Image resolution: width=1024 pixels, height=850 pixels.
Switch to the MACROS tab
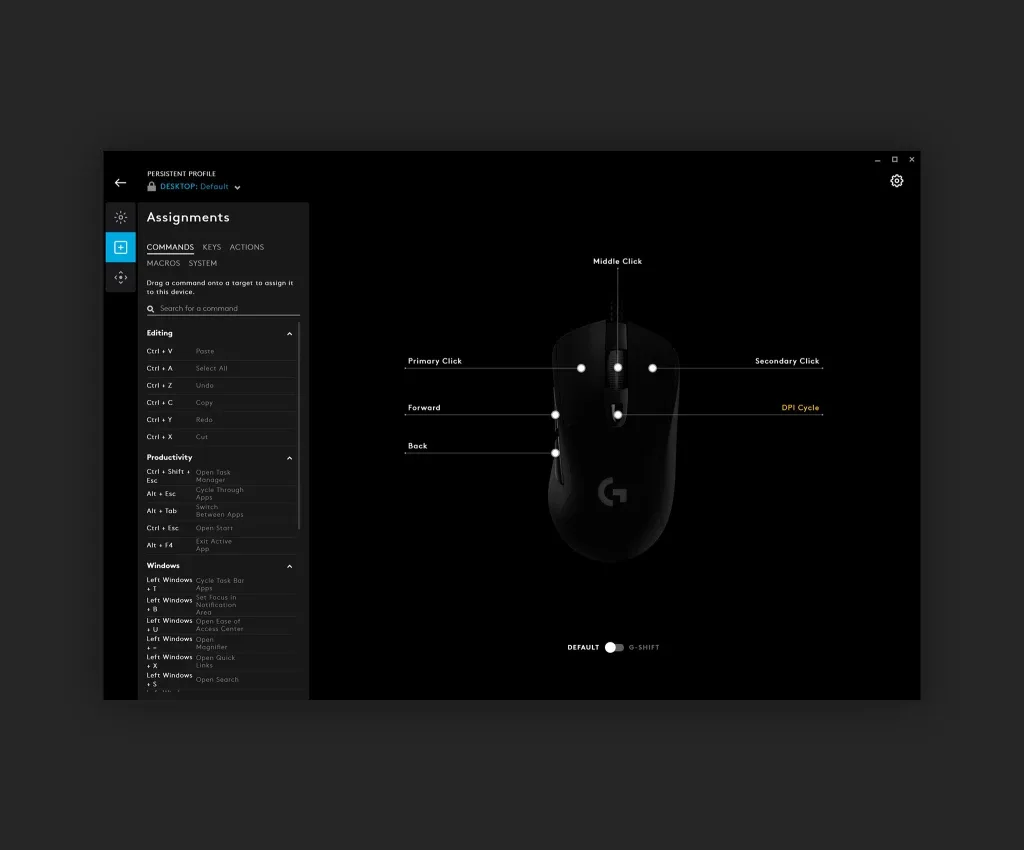coord(163,264)
